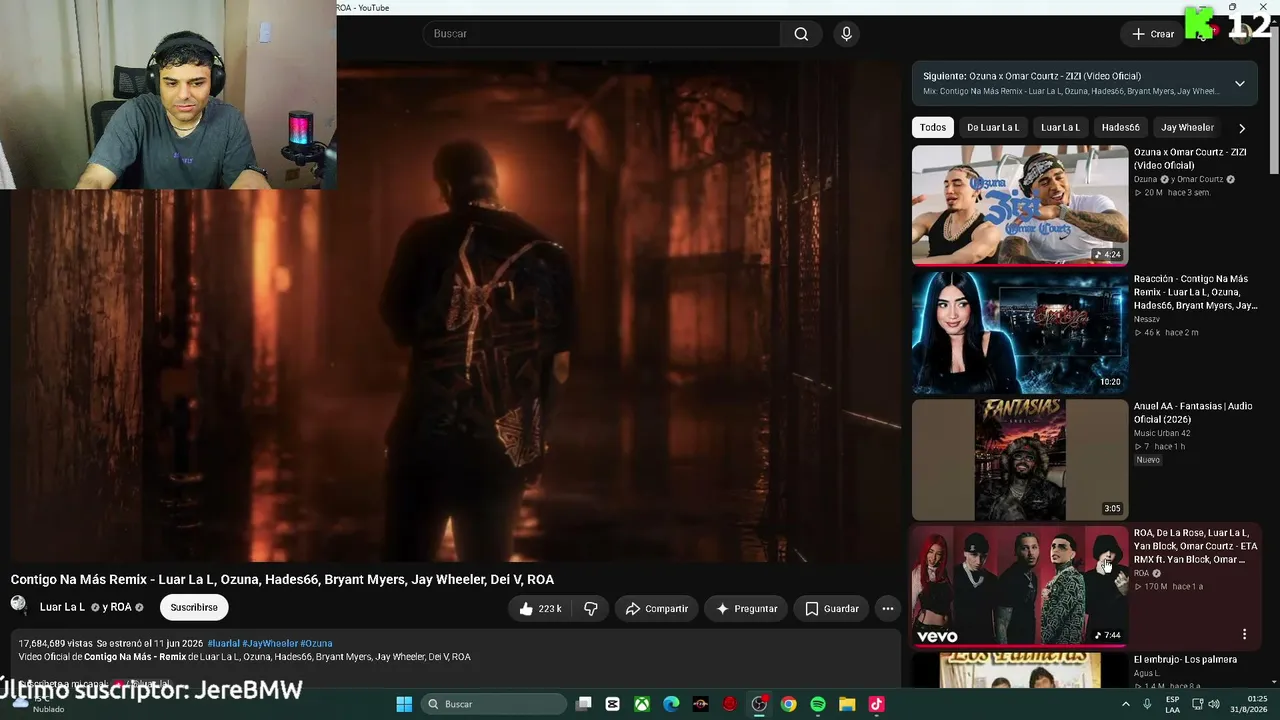Open the #luarlal hashtag link

click(223, 644)
